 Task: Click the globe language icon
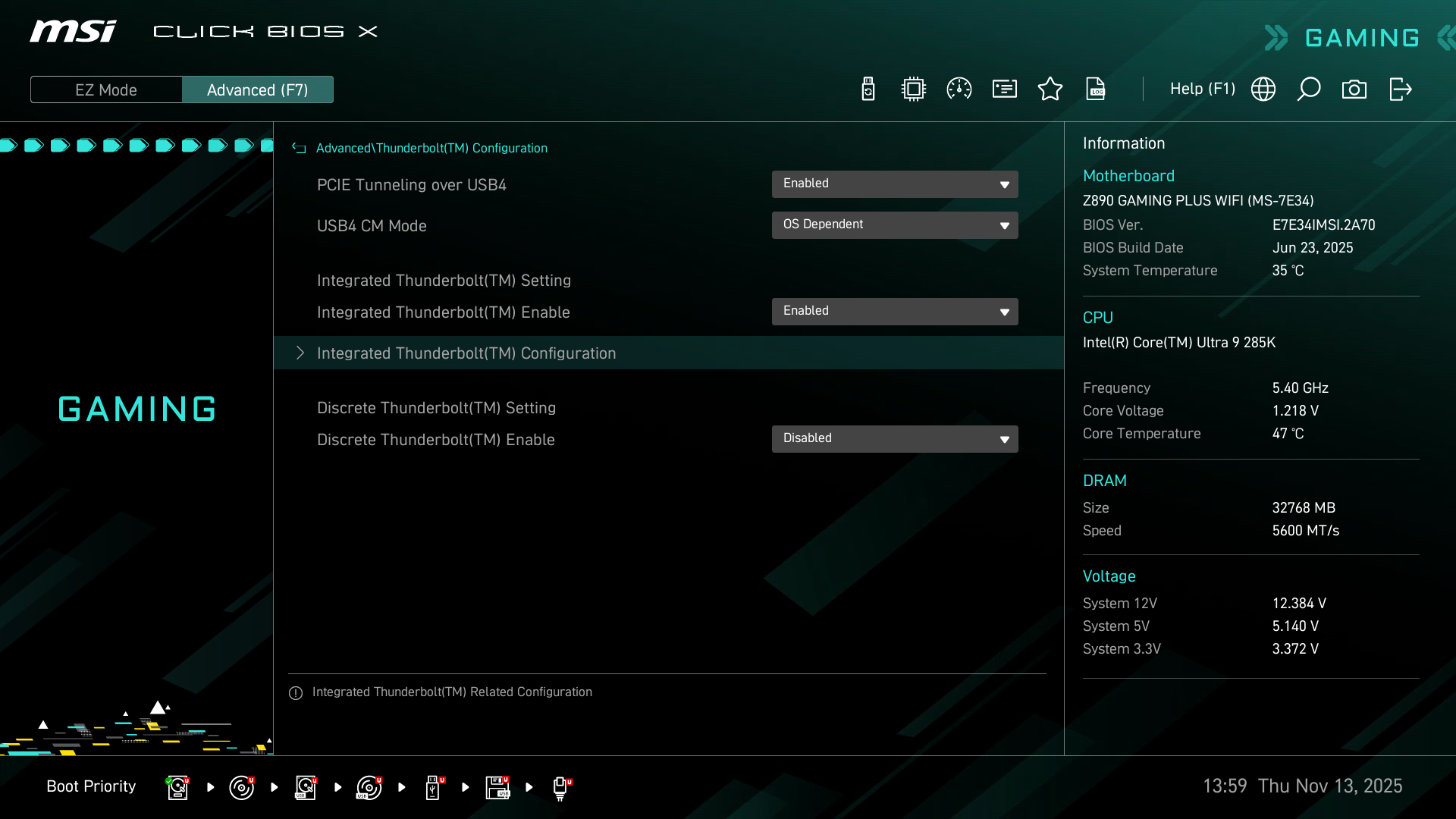tap(1263, 89)
